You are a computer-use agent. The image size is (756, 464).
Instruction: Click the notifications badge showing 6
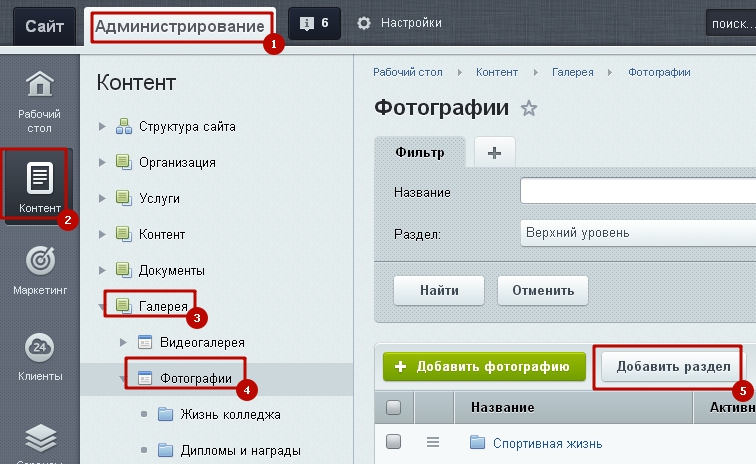[314, 23]
